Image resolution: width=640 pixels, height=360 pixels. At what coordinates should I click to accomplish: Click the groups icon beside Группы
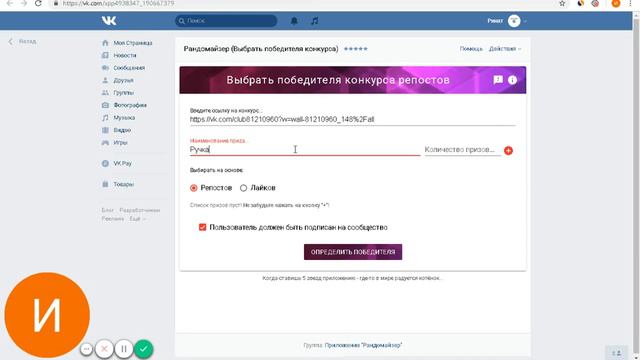(105, 93)
